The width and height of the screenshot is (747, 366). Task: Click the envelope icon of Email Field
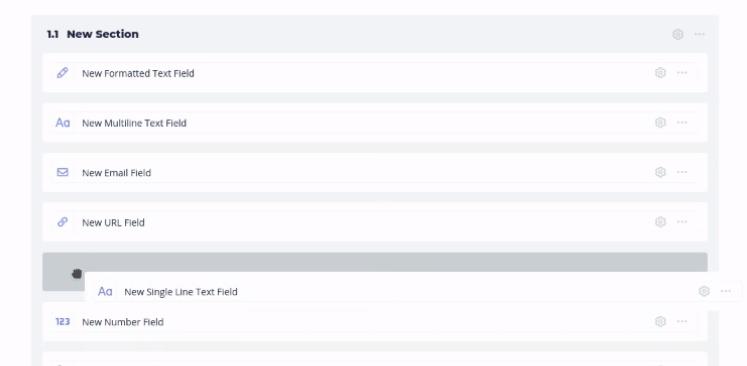[x=62, y=172]
